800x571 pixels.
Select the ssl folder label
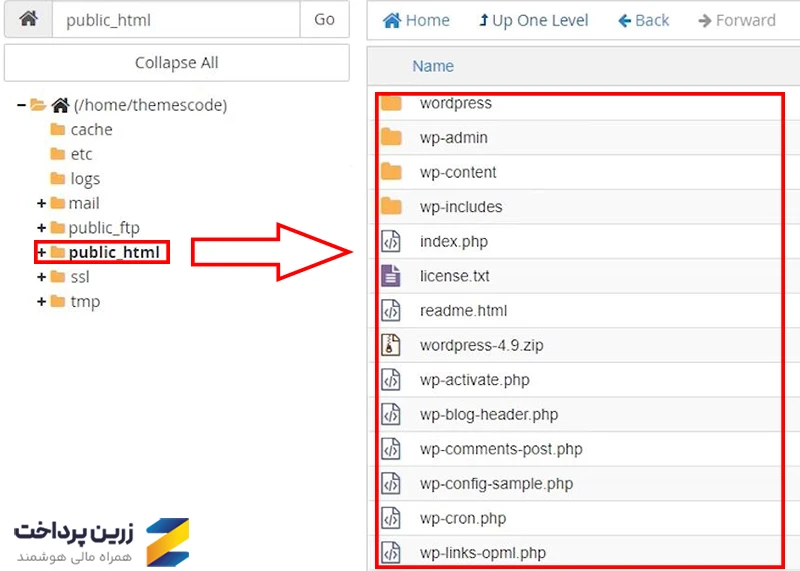pyautogui.click(x=80, y=277)
